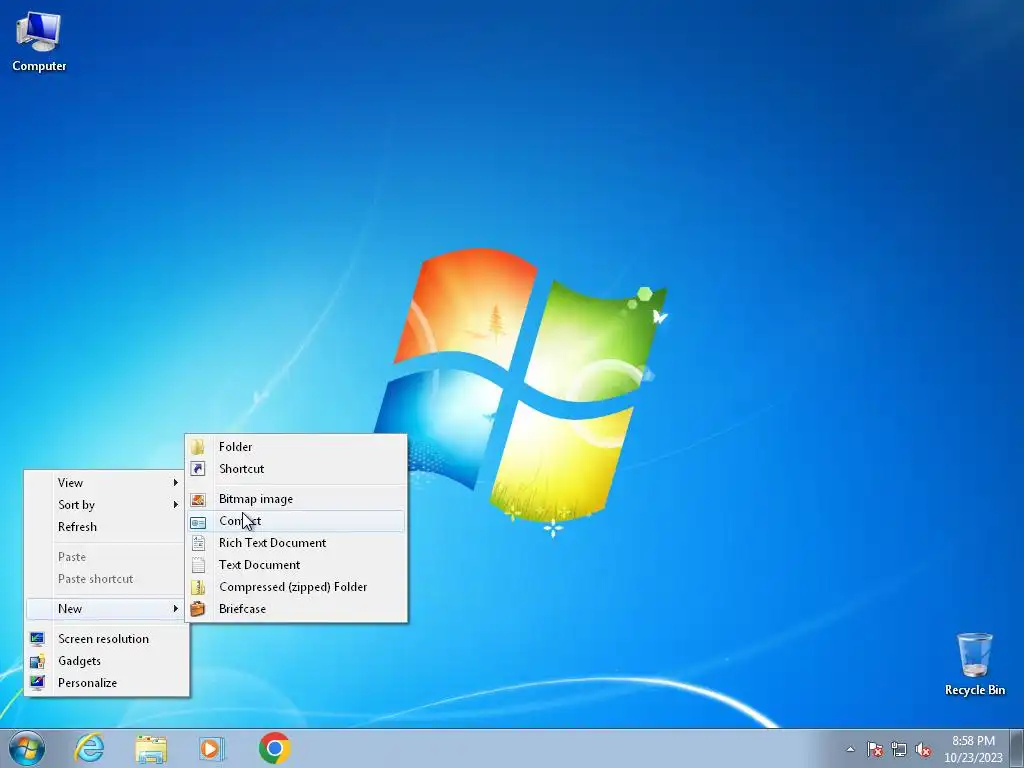Open the Windows Start orb
Screen dimensions: 1024x768
(x=27, y=748)
